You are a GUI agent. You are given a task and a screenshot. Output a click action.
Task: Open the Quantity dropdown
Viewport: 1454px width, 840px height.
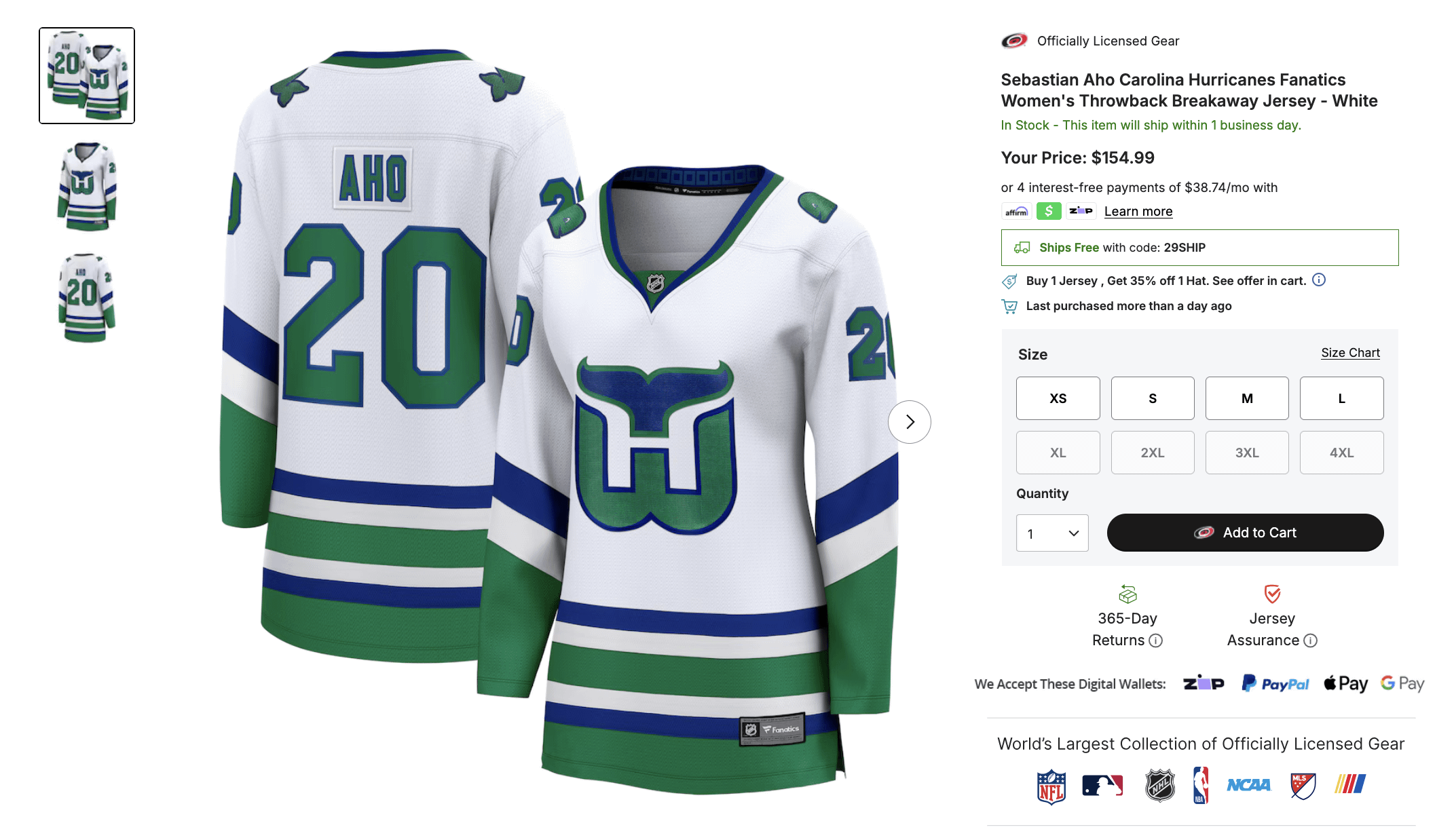(1052, 533)
